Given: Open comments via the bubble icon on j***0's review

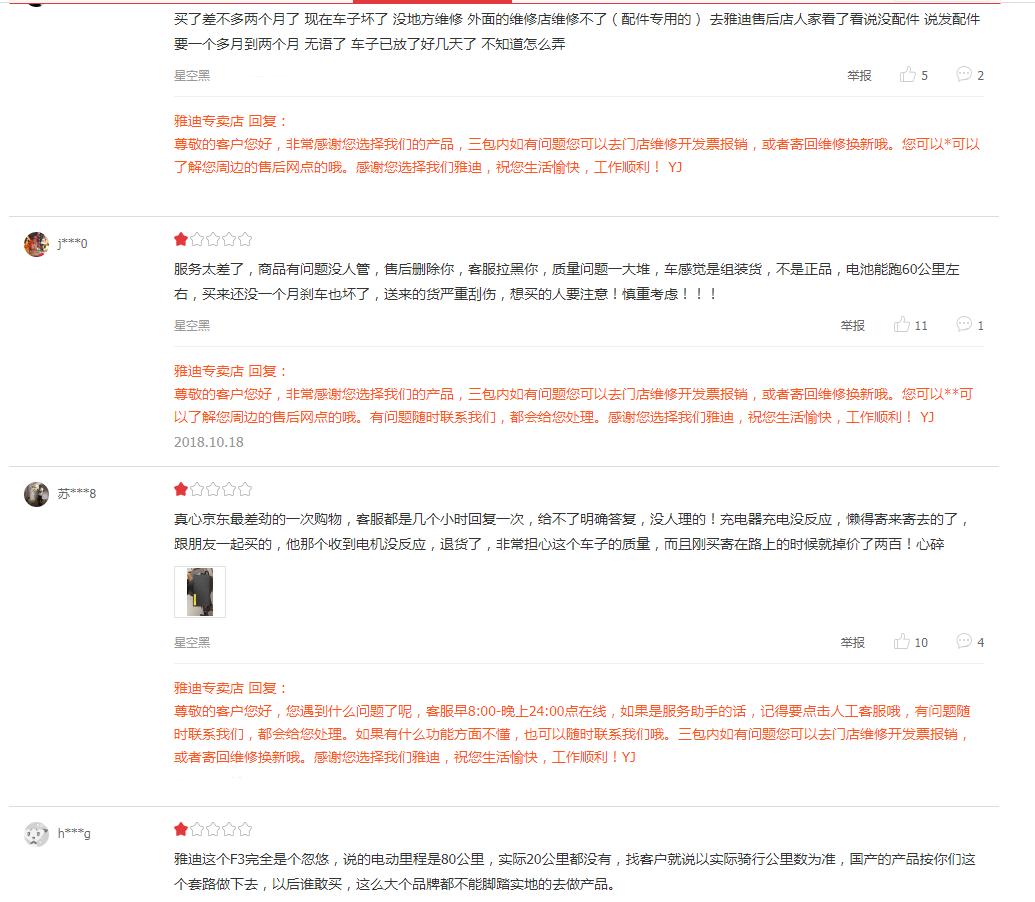Looking at the screenshot, I should tap(962, 324).
